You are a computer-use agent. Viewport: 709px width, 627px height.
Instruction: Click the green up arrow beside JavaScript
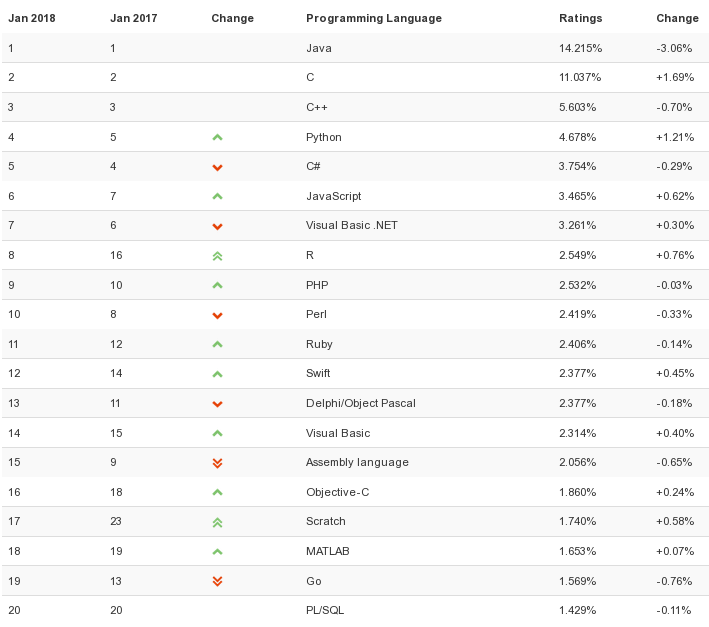click(x=217, y=197)
